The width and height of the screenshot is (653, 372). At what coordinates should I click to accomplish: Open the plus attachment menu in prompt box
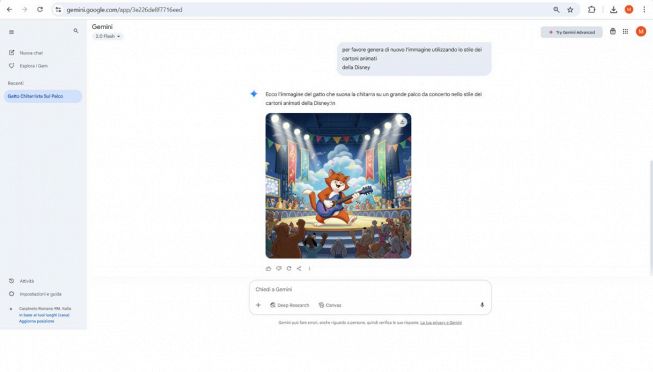pyautogui.click(x=258, y=305)
